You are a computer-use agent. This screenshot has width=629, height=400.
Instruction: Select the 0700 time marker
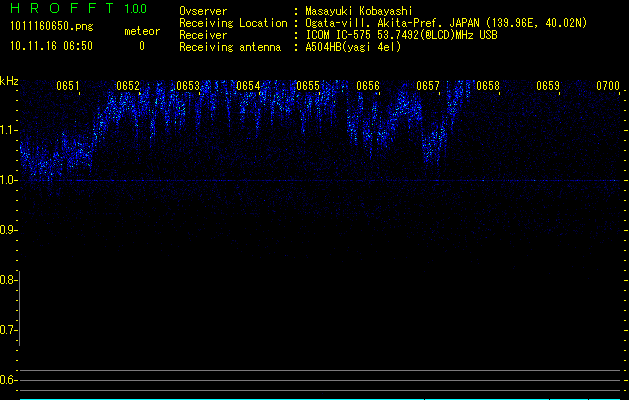[x=608, y=86]
